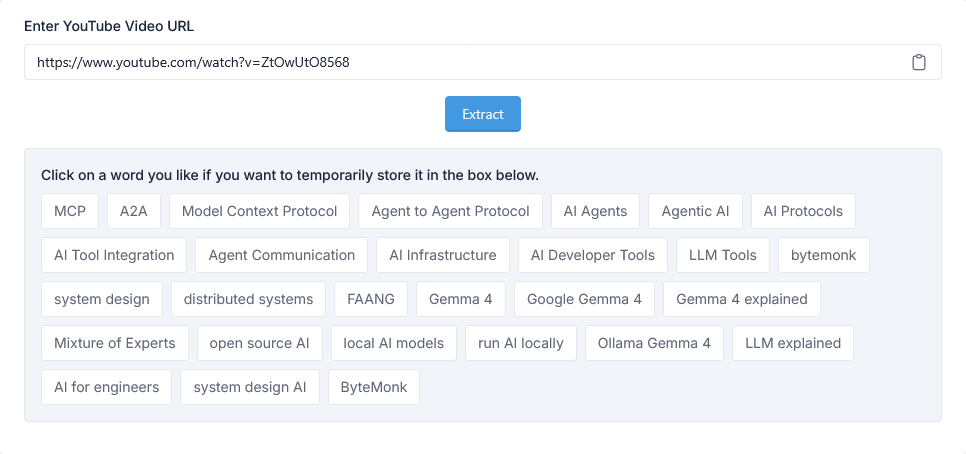This screenshot has height=454, width=966.
Task: Select the distributed systems tag
Action: [248, 299]
